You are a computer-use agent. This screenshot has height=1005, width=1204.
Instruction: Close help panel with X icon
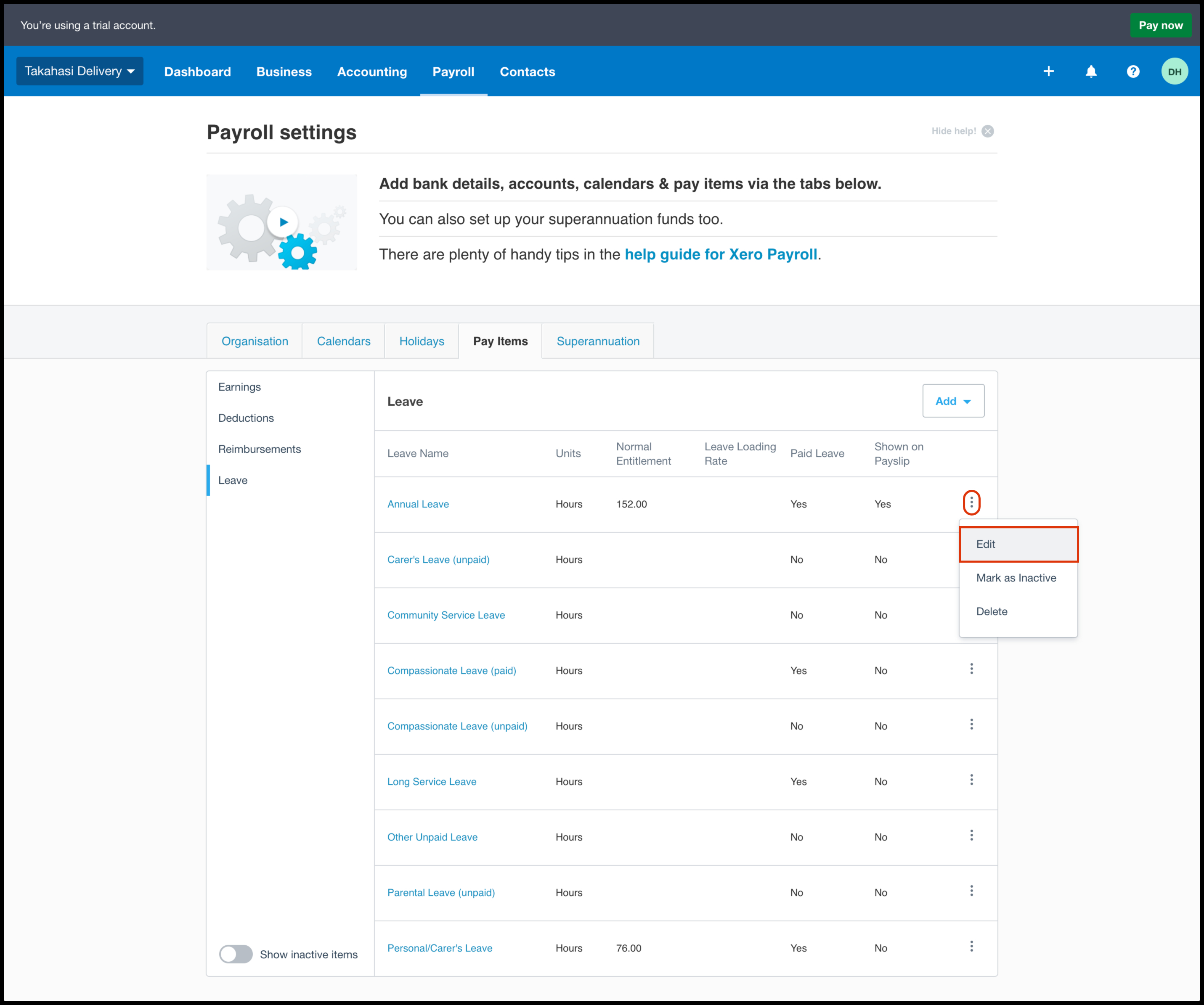987,131
